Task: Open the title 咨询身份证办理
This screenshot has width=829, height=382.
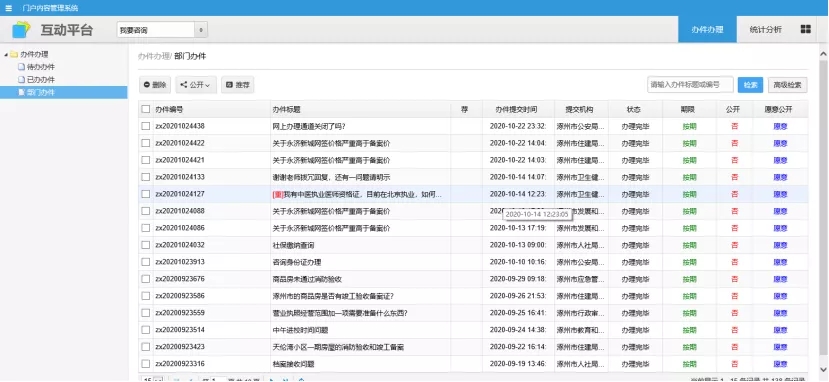Action: (x=297, y=262)
